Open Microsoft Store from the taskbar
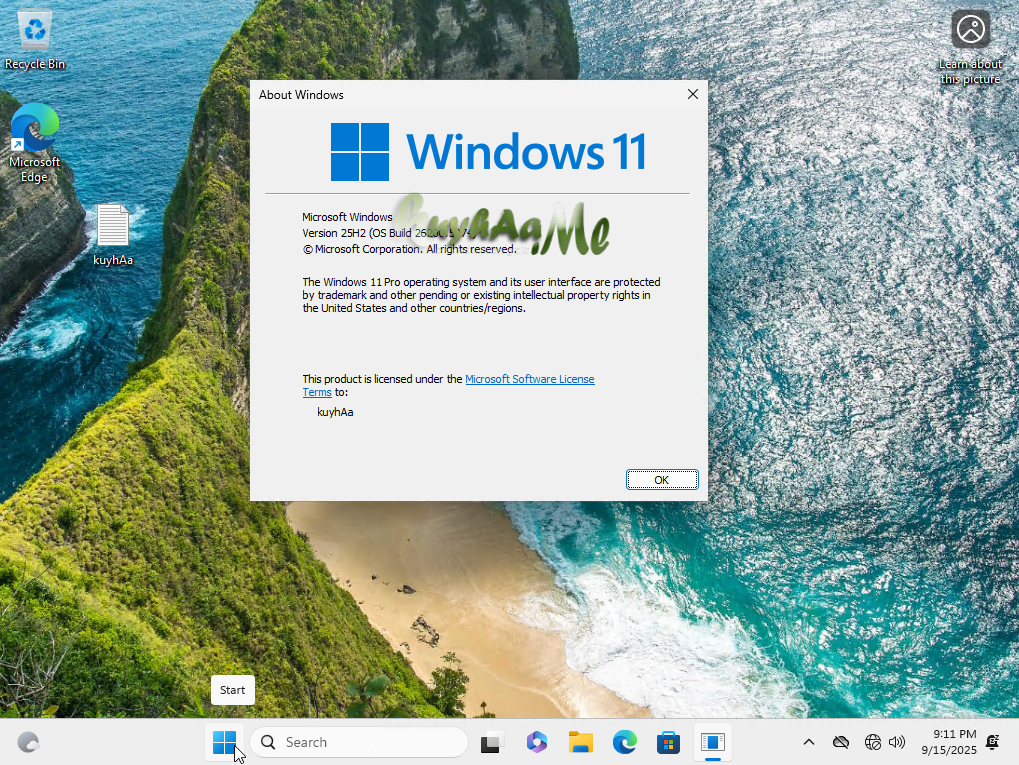This screenshot has height=765, width=1019. [x=668, y=742]
